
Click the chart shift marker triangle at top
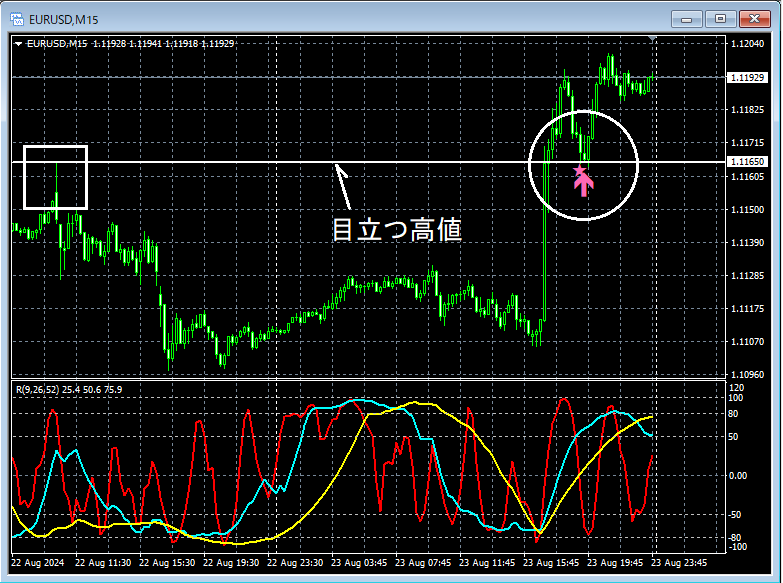point(652,38)
